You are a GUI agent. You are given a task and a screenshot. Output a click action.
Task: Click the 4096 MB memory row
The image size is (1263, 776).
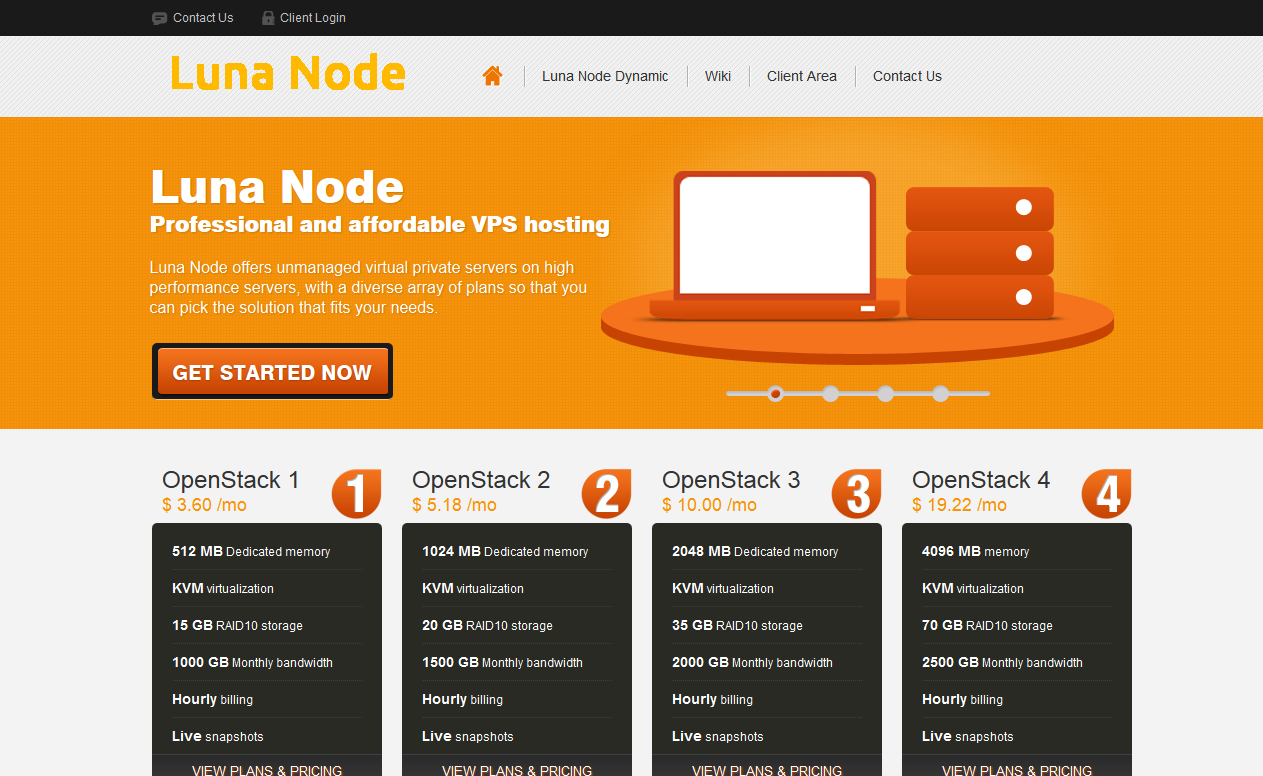point(1017,551)
